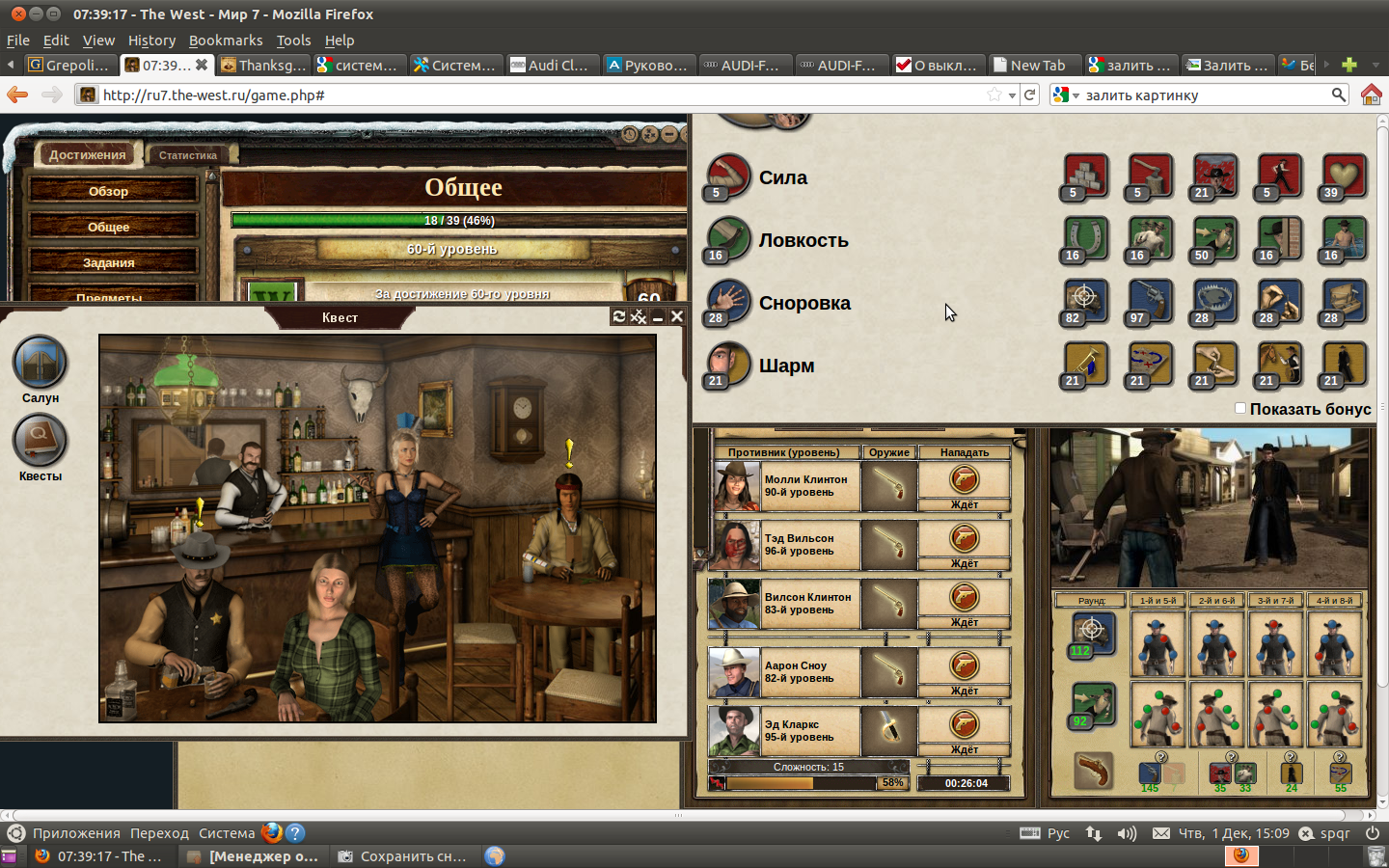The width and height of the screenshot is (1389, 868).
Task: Switch to the Статистика tab in achievements window
Action: point(188,155)
